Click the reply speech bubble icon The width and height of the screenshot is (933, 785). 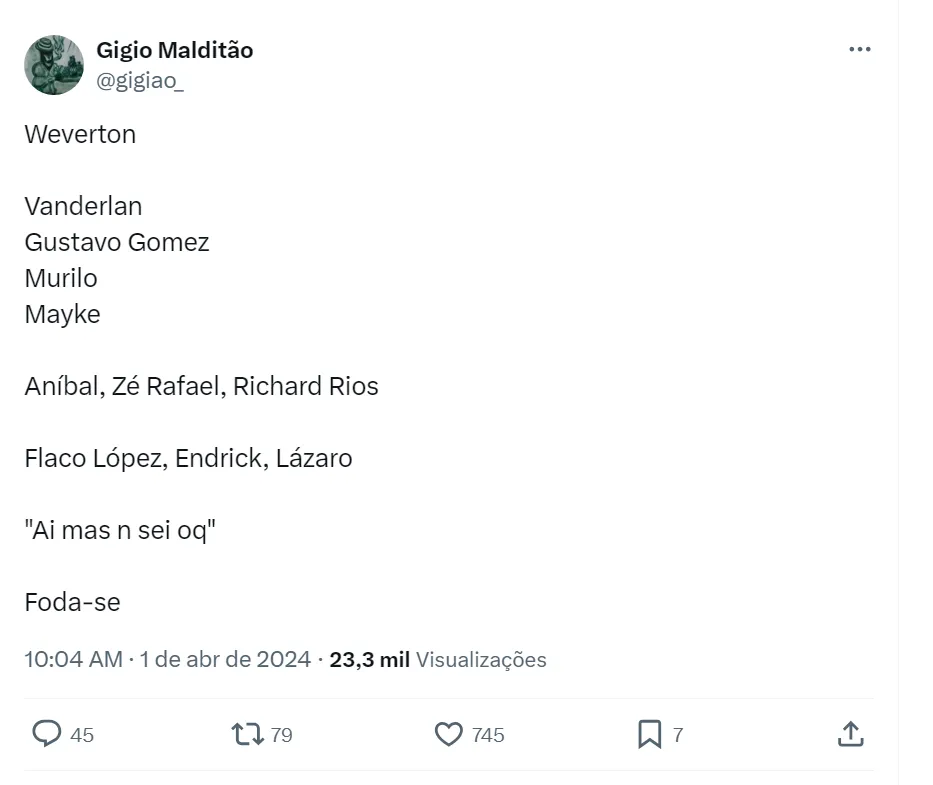point(46,735)
